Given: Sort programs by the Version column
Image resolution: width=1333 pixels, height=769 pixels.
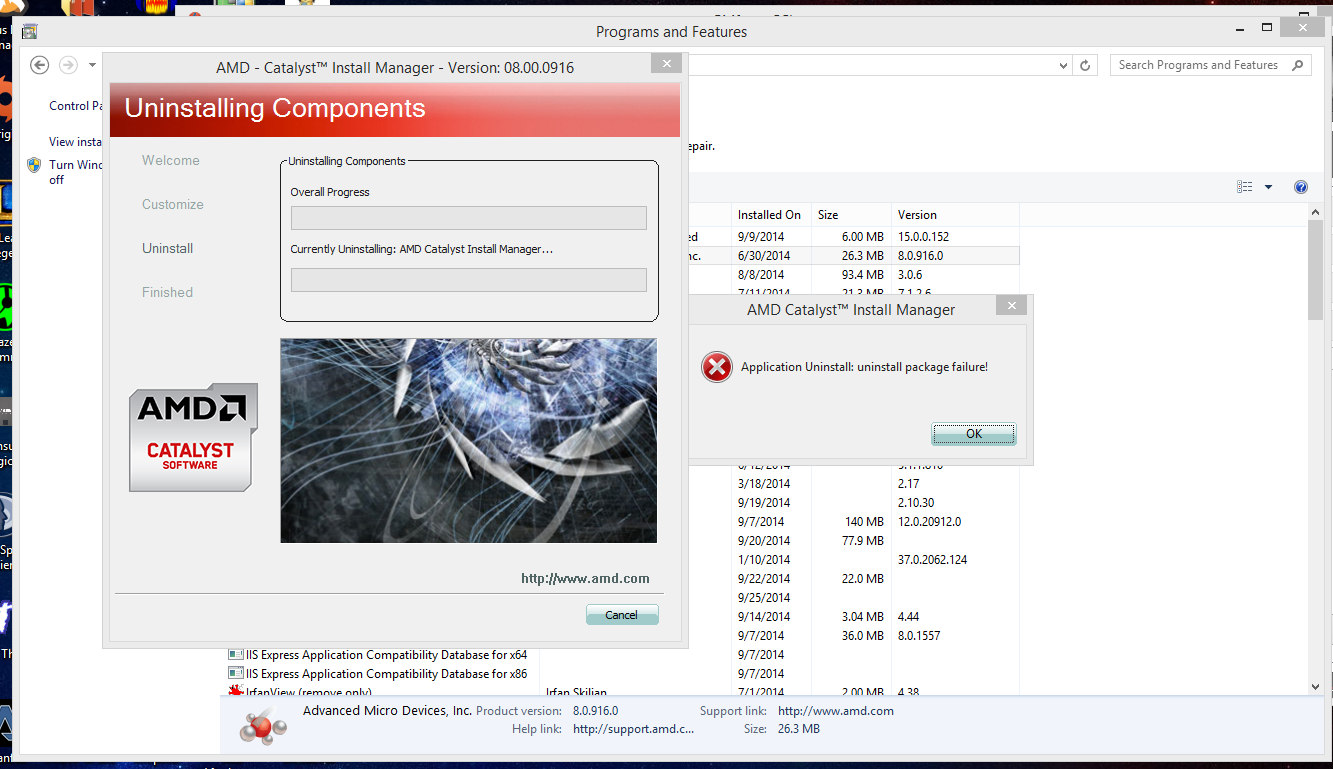Looking at the screenshot, I should coord(955,215).
